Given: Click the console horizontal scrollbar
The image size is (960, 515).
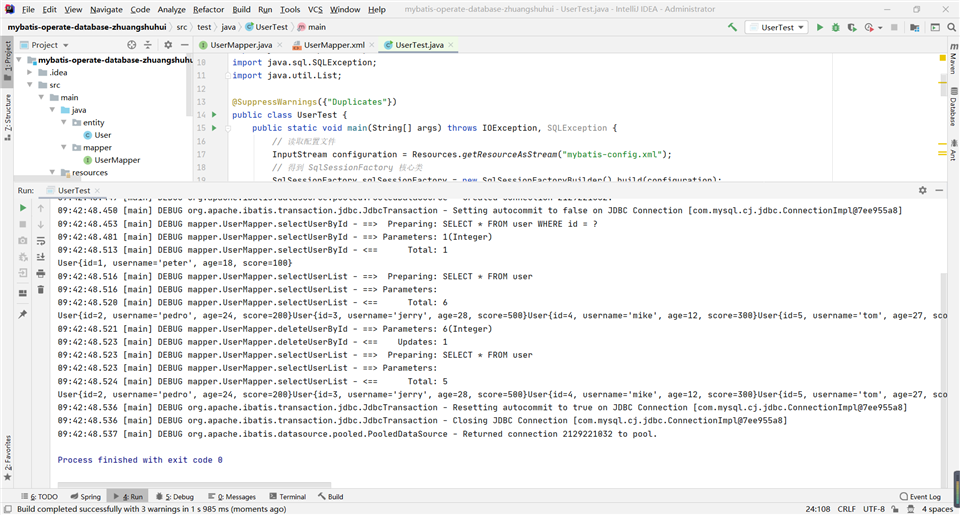Looking at the screenshot, I should click(x=194, y=484).
